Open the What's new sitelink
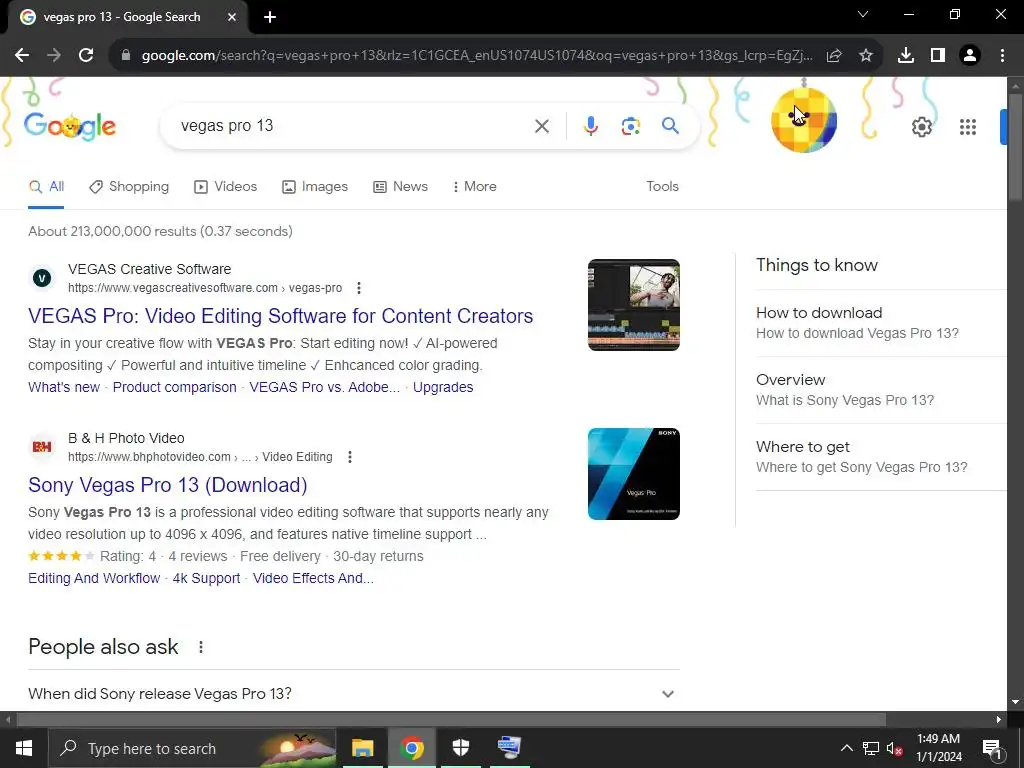Screen dimensions: 1024x768 [x=64, y=387]
